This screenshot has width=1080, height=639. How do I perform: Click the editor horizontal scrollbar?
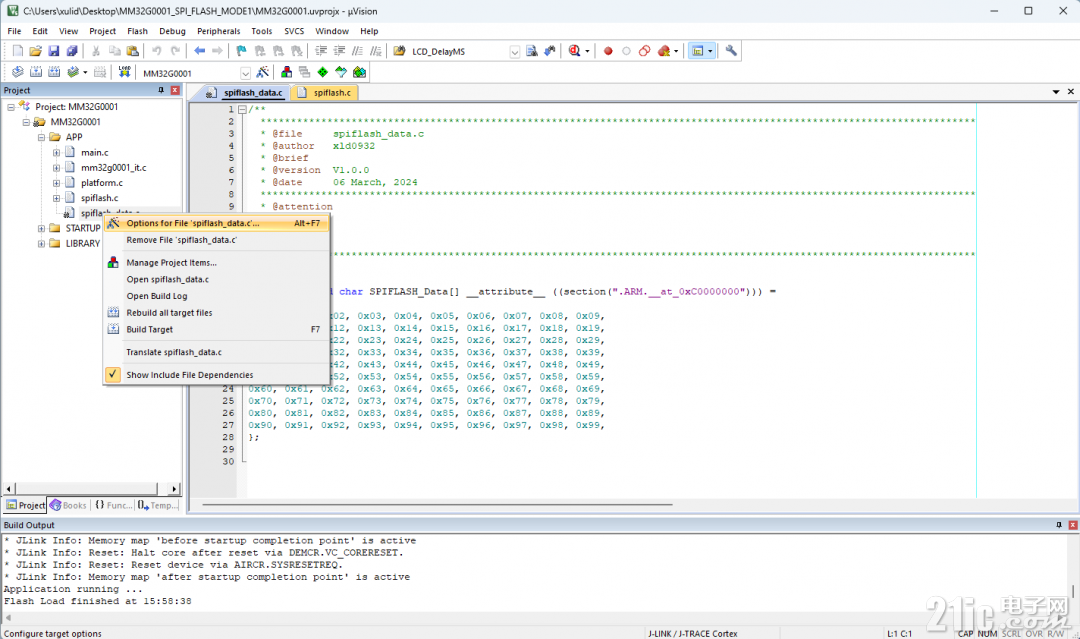(437, 505)
